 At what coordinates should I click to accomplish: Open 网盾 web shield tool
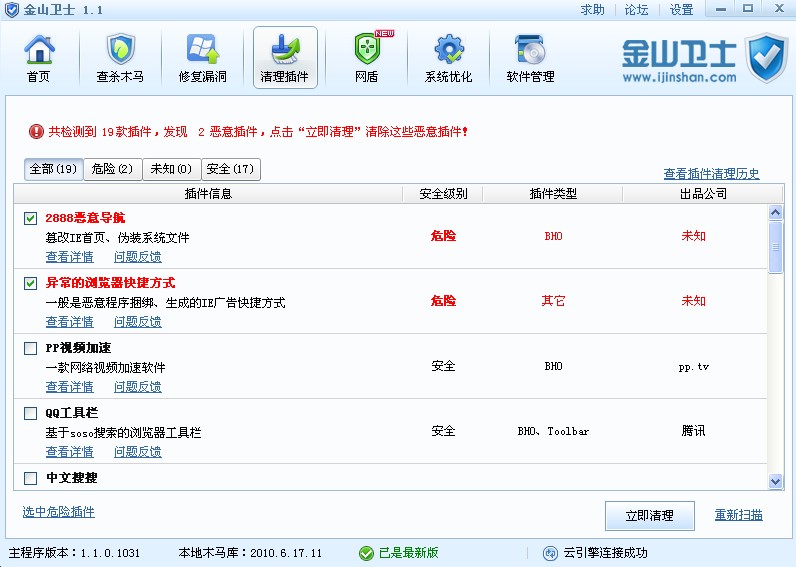[367, 58]
